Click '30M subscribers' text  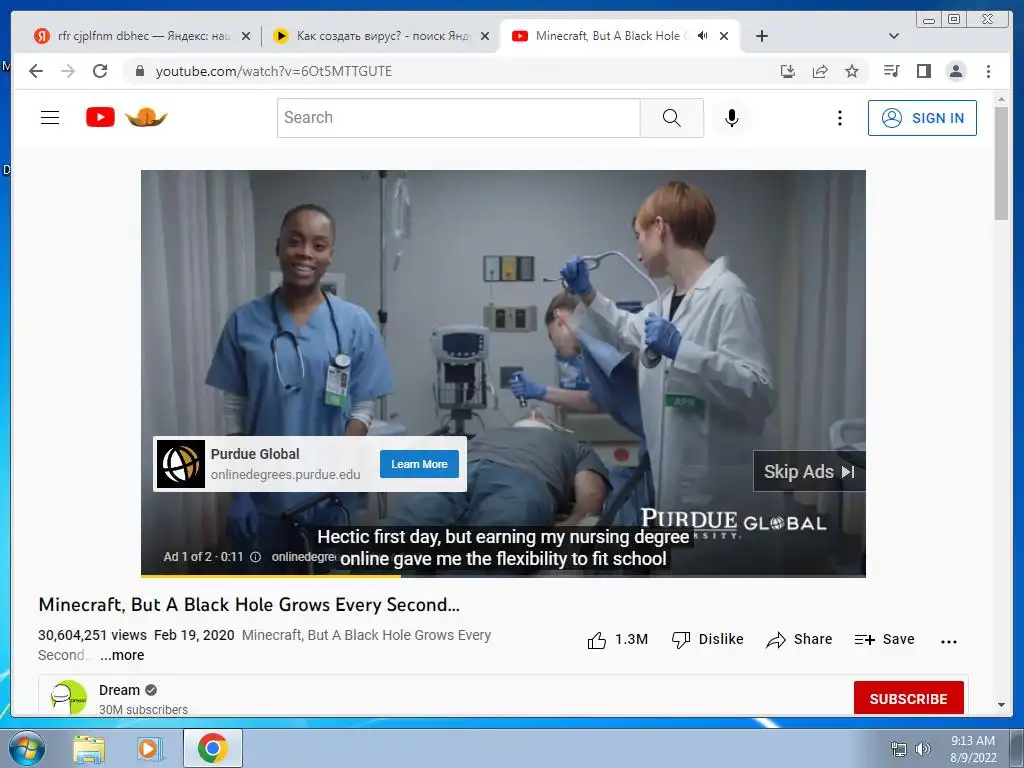coord(143,709)
